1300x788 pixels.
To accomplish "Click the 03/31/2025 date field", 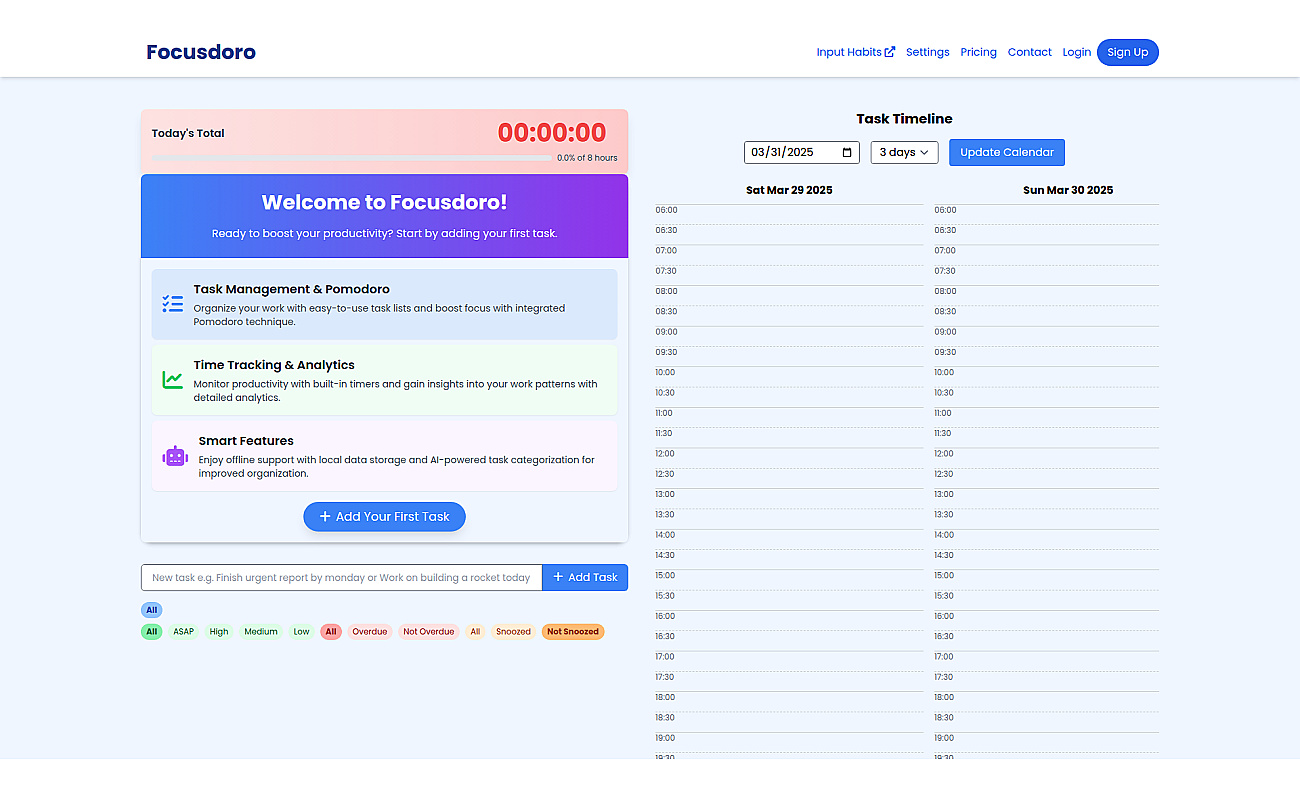I will pos(802,152).
